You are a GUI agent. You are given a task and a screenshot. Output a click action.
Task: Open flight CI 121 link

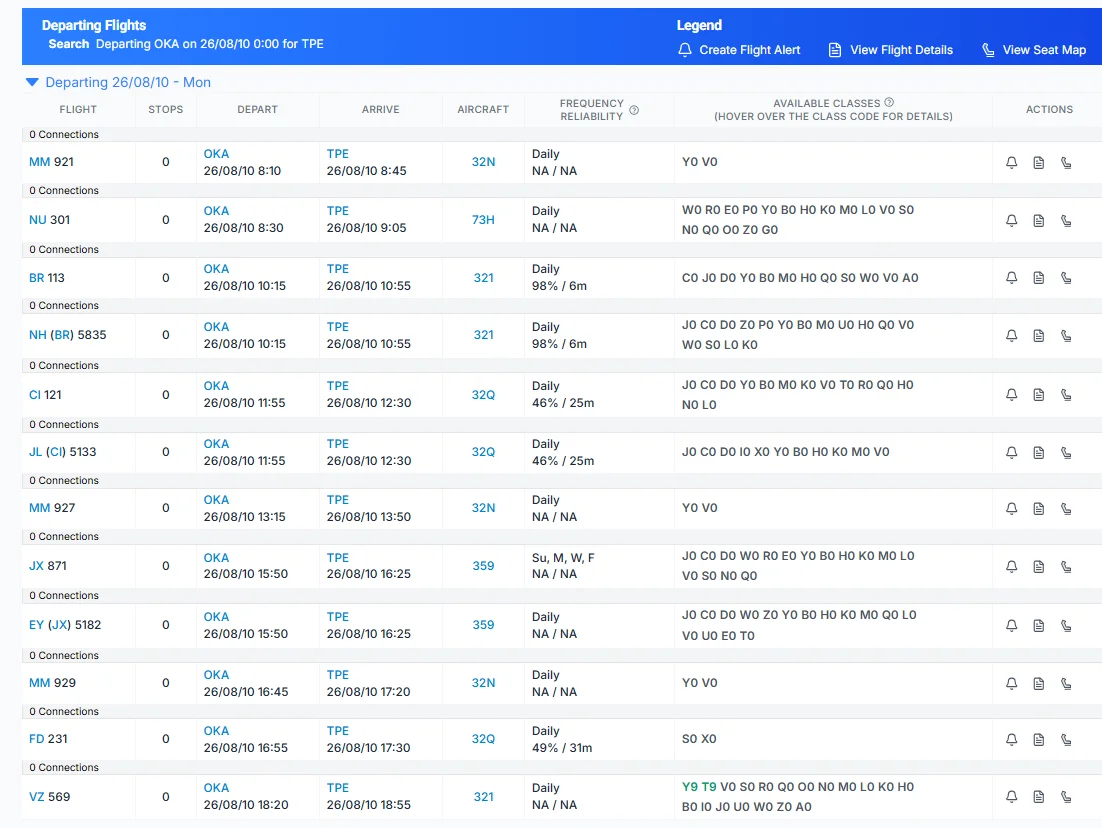click(45, 395)
